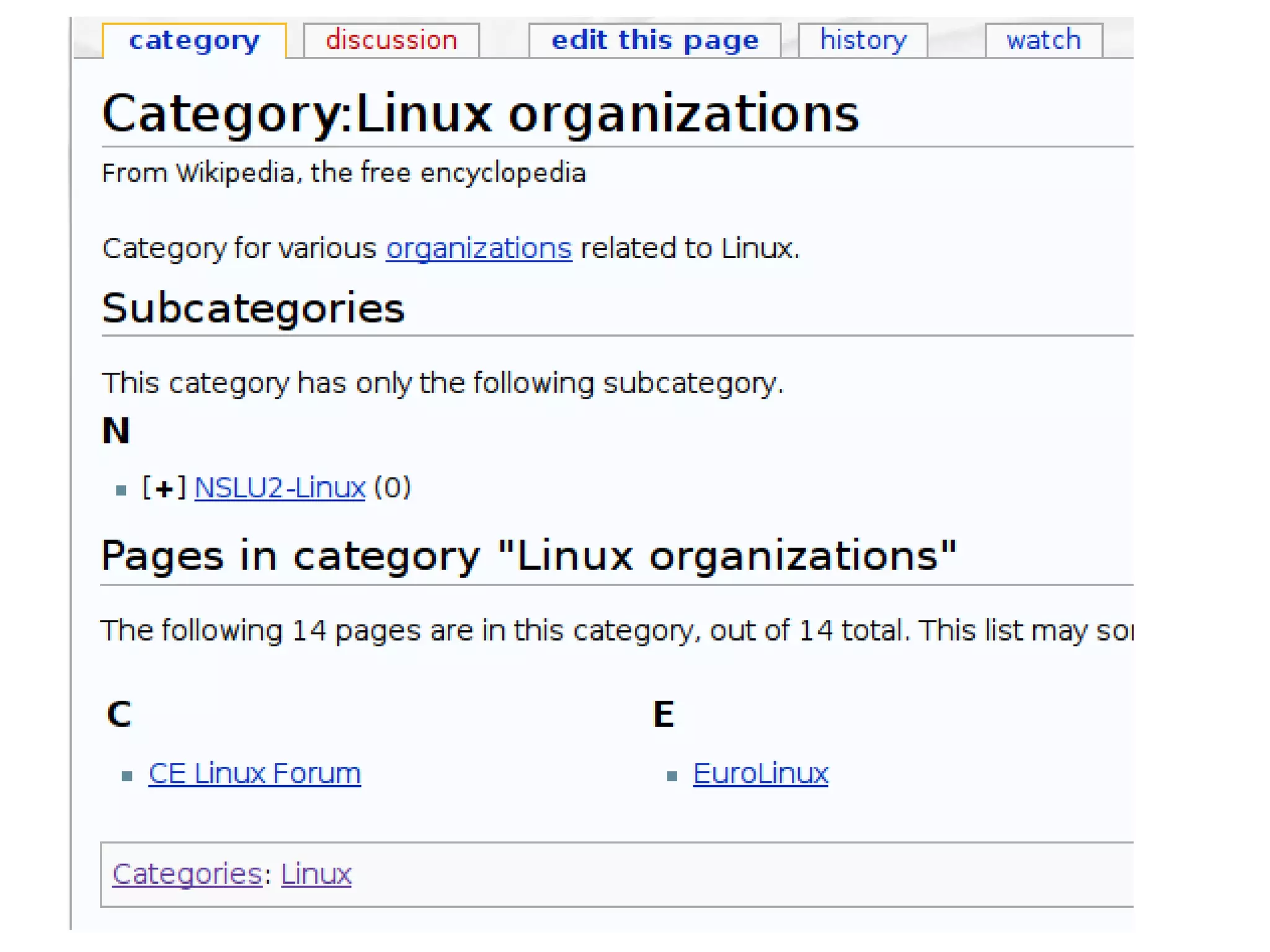Click the Categories link in the footer box
Viewport: 1270px width, 952px height.
(x=187, y=874)
